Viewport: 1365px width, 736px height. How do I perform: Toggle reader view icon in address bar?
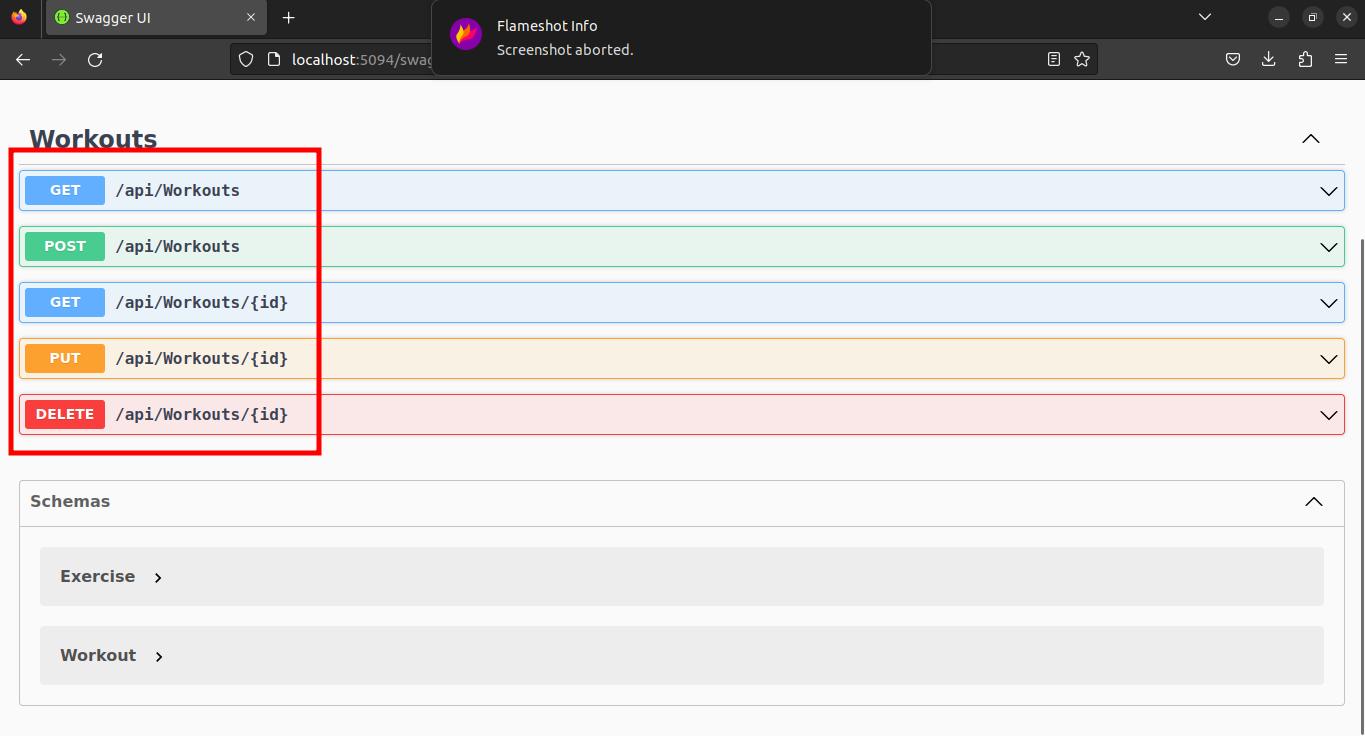pos(1053,60)
